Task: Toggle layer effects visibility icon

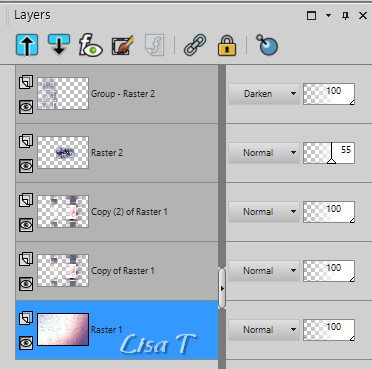Action: click(90, 45)
